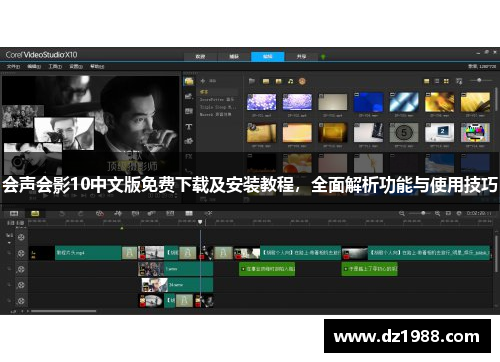
Task: Open the Track Motion icon
Action: pyautogui.click(x=152, y=213)
